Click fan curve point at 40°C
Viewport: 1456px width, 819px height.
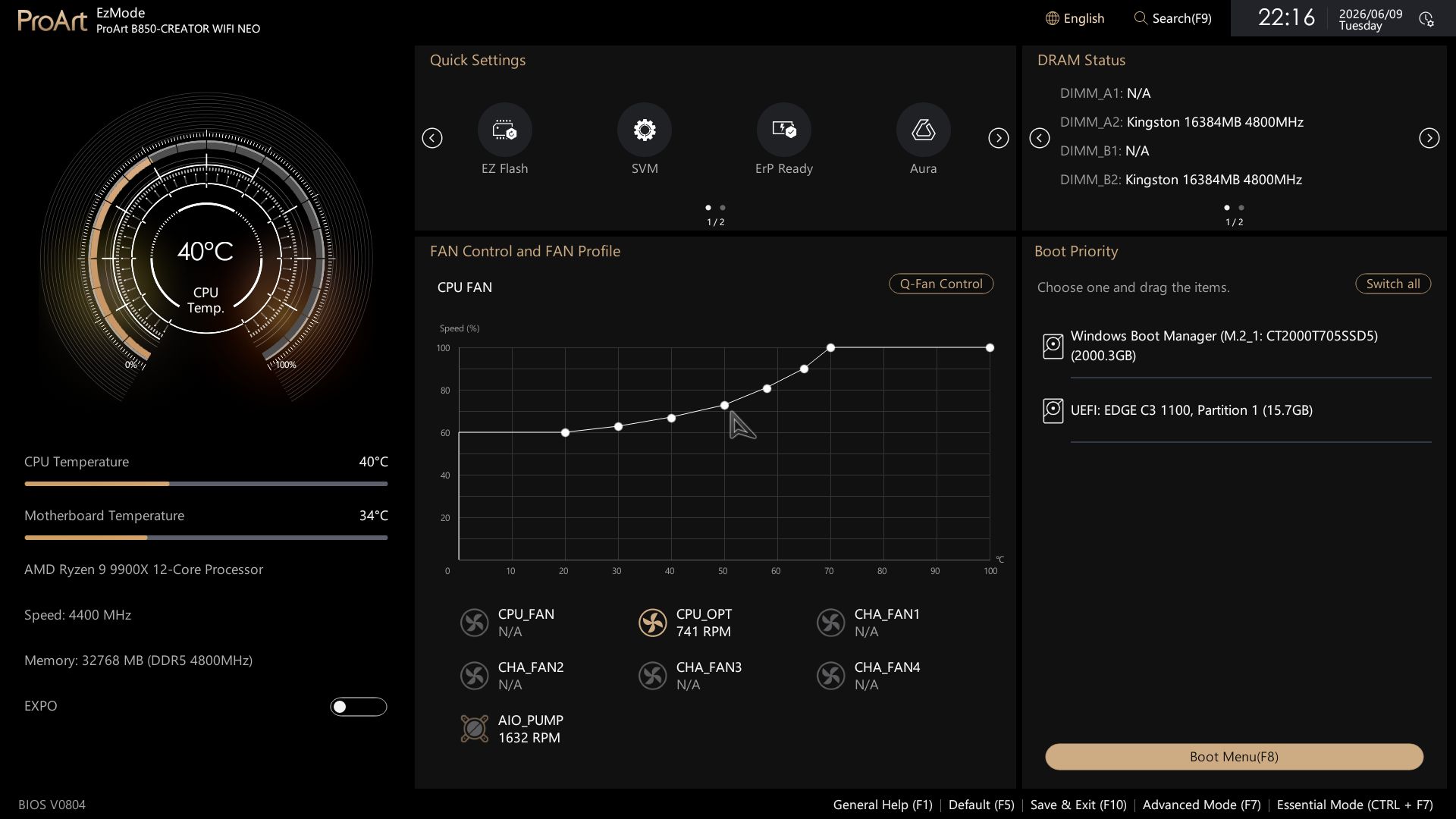[x=671, y=419]
